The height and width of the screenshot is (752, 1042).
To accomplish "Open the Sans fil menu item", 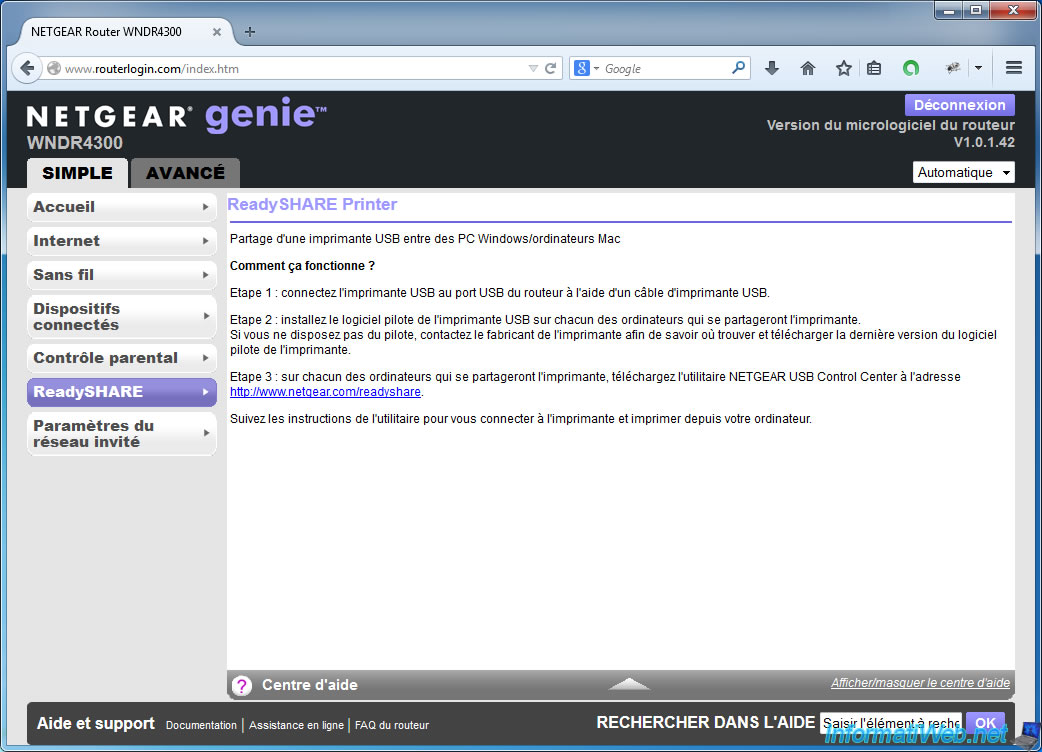I will (x=122, y=274).
